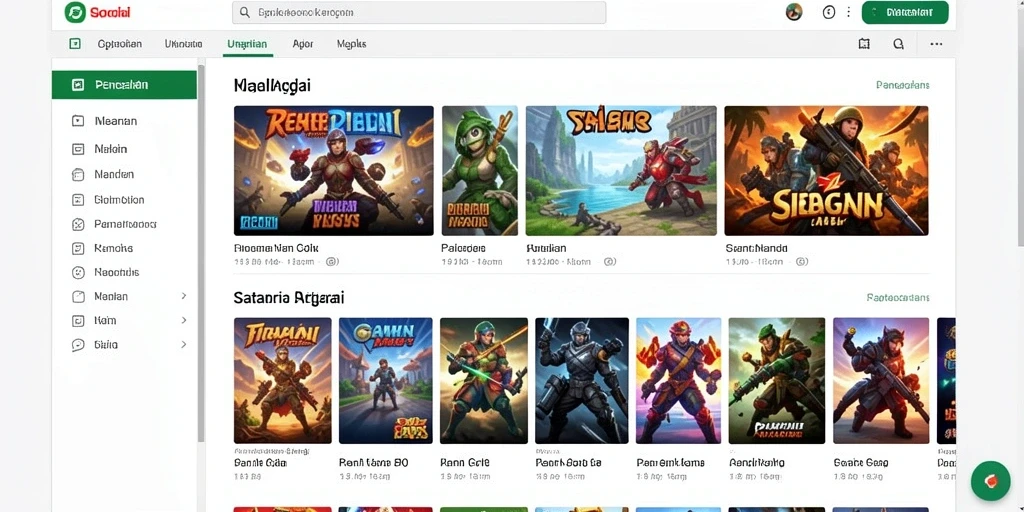Open the green frog Paicdeis game image

click(480, 170)
